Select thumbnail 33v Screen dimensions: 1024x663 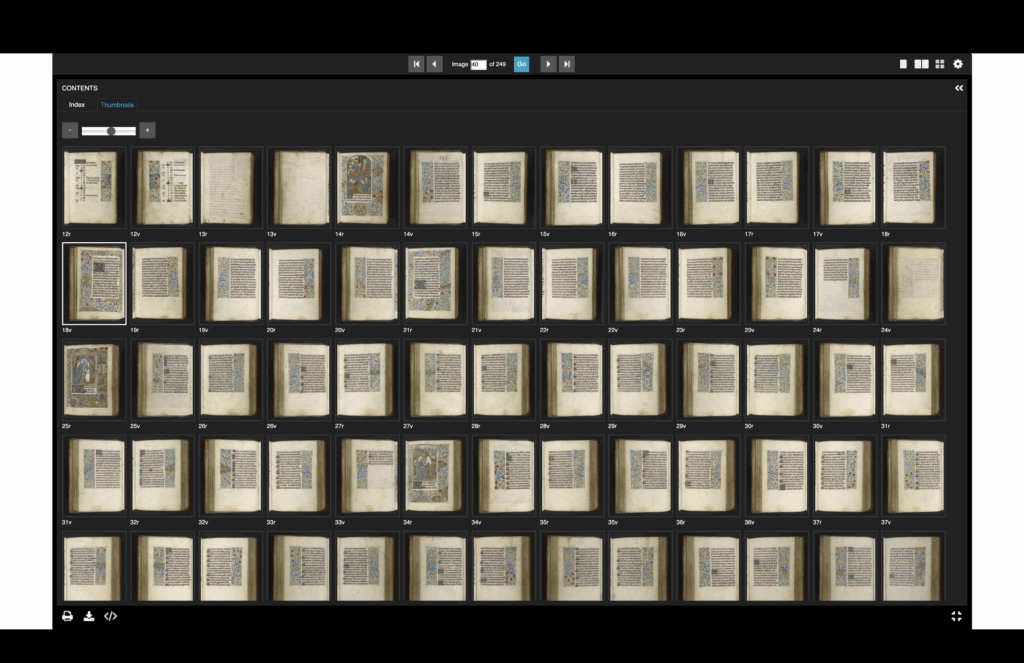(367, 476)
